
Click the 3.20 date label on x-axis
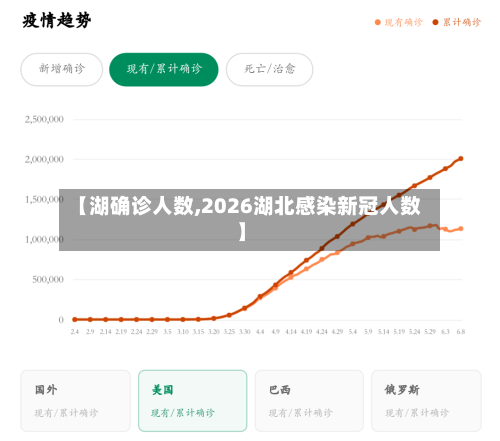tap(214, 332)
